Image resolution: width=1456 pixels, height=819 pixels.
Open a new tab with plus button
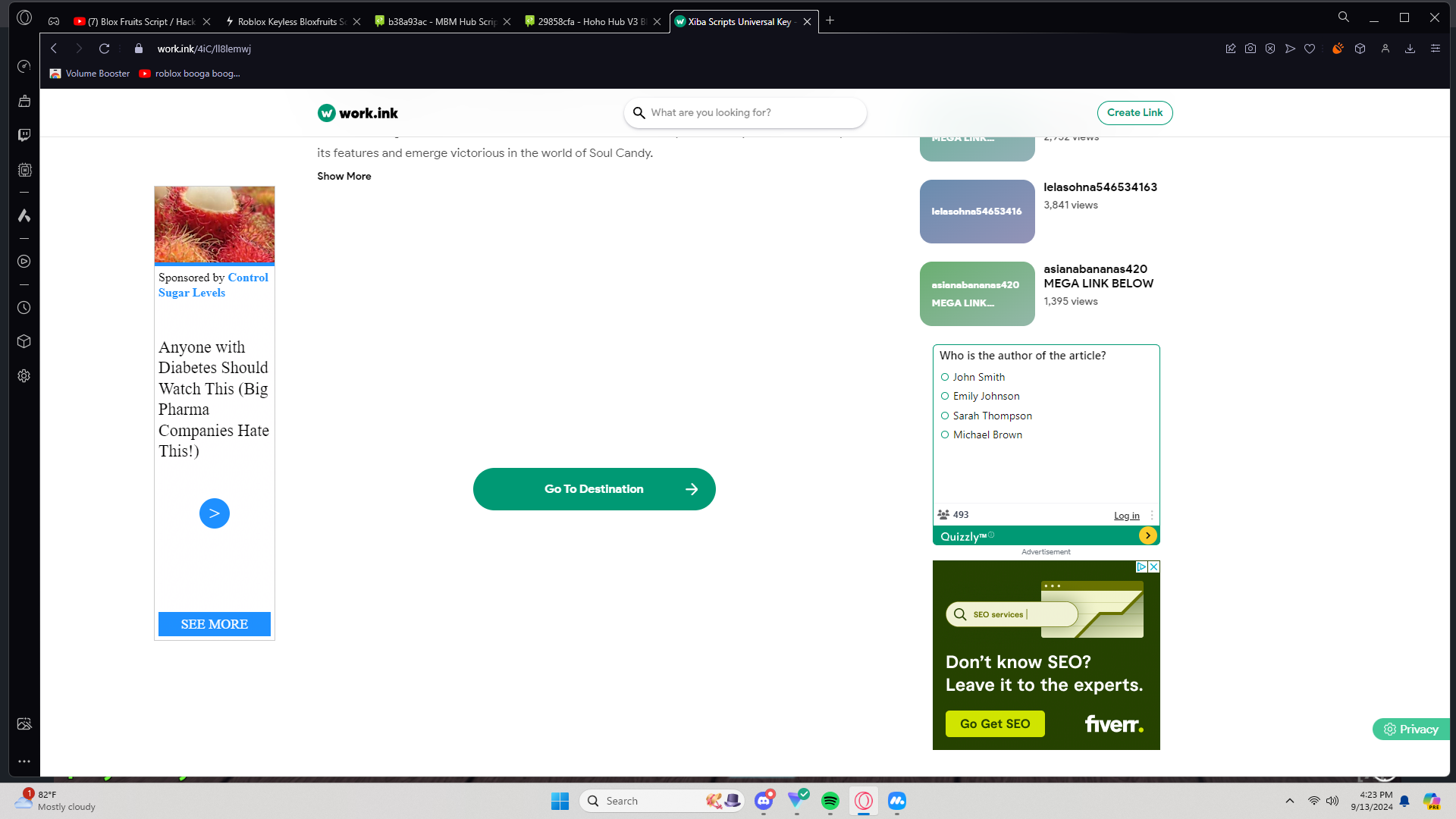[830, 21]
